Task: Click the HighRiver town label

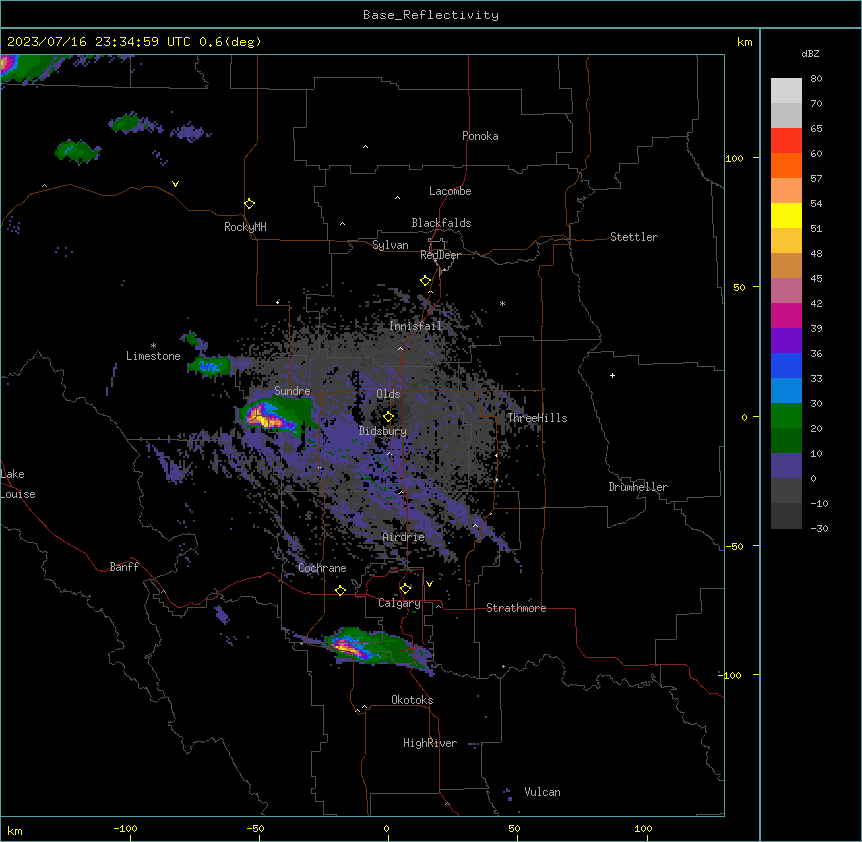Action: 429,743
